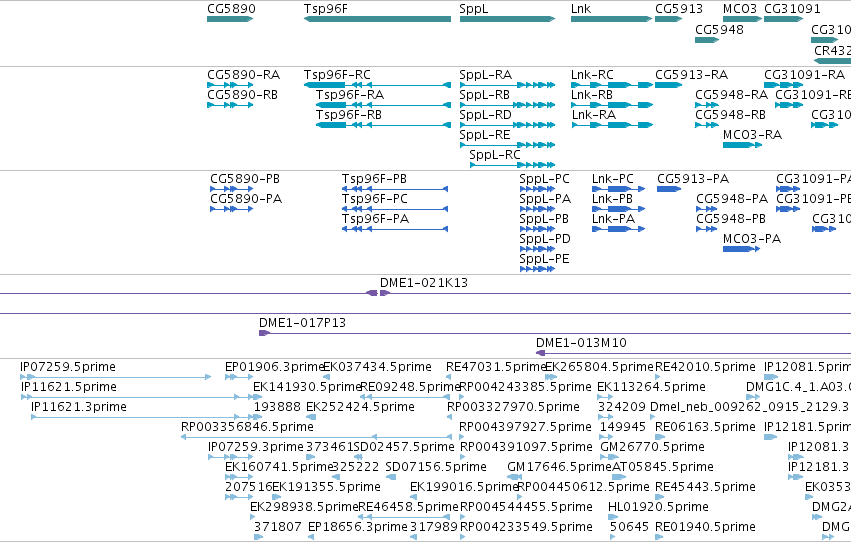851x542 pixels.
Task: Click protein label Lnk-PA
Action: [x=613, y=219]
